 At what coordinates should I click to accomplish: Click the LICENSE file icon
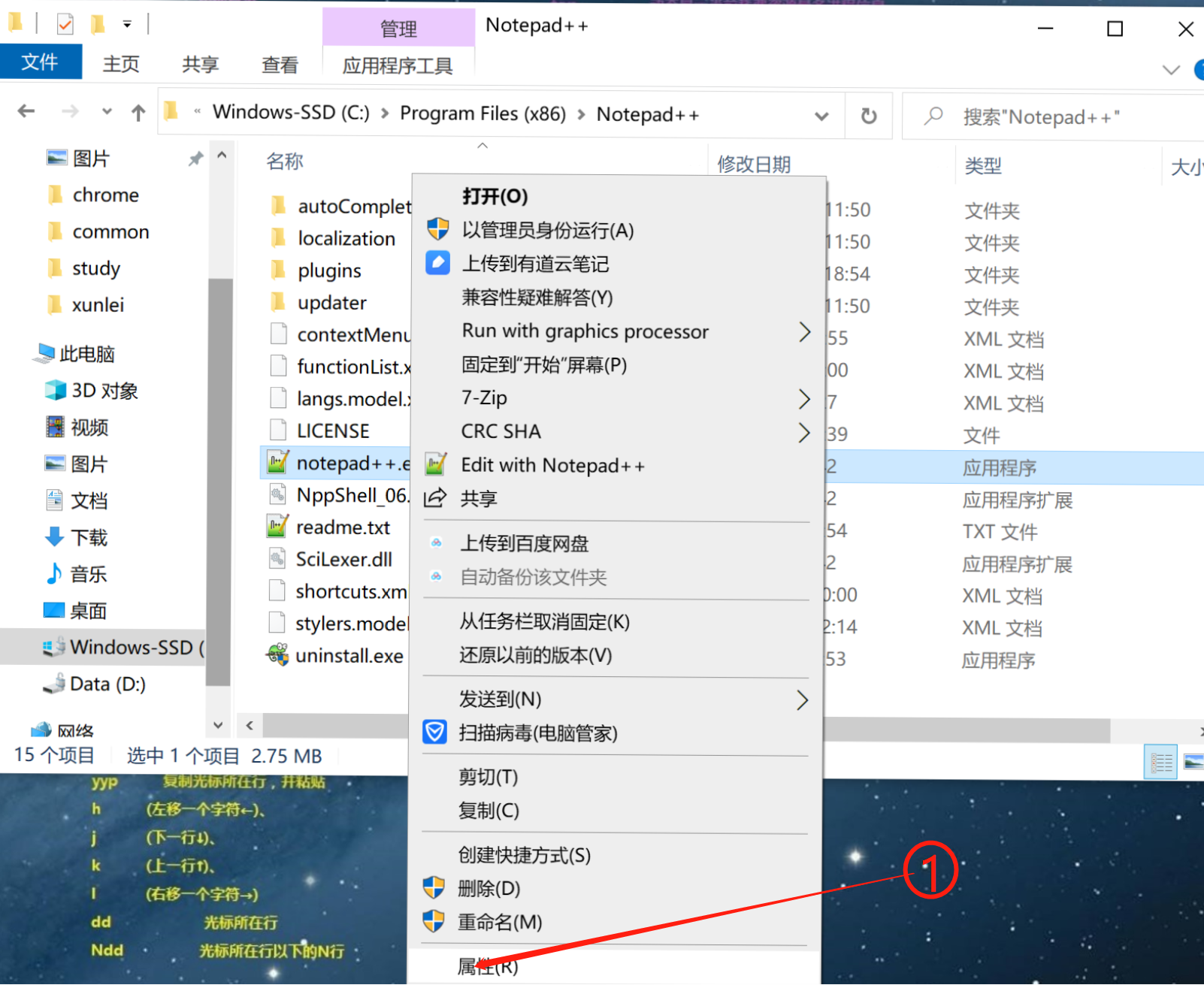click(x=278, y=430)
